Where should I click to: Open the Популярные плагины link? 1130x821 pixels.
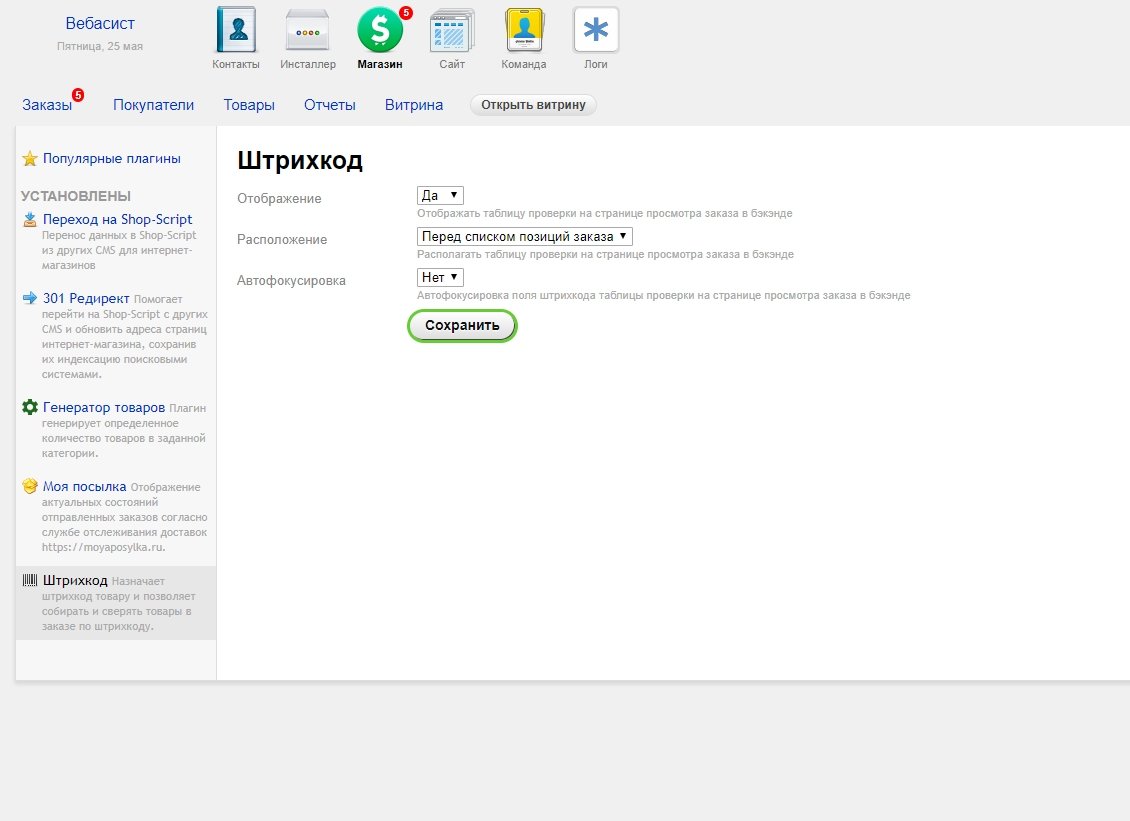tap(112, 159)
